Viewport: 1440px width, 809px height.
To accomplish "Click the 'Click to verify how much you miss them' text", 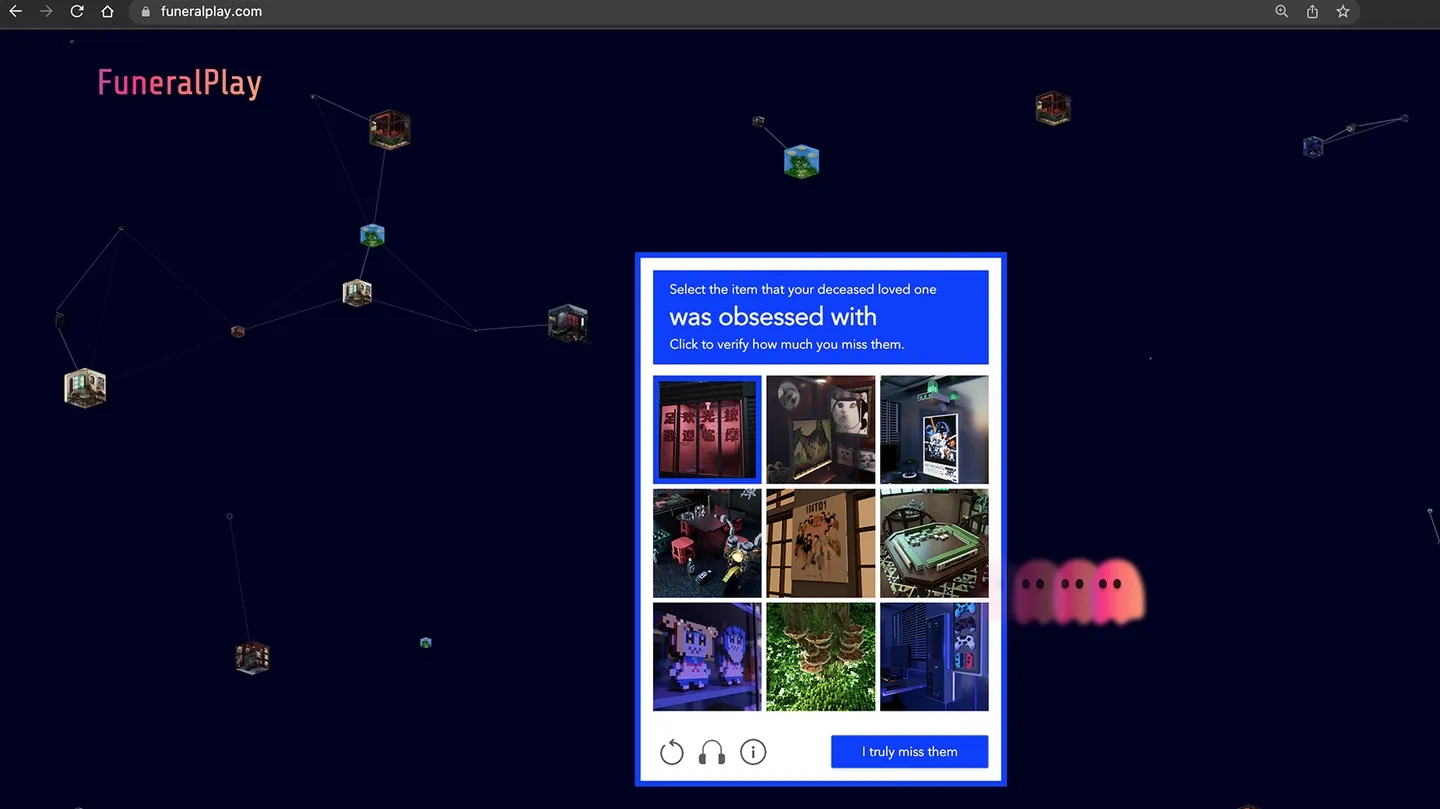I will [787, 344].
